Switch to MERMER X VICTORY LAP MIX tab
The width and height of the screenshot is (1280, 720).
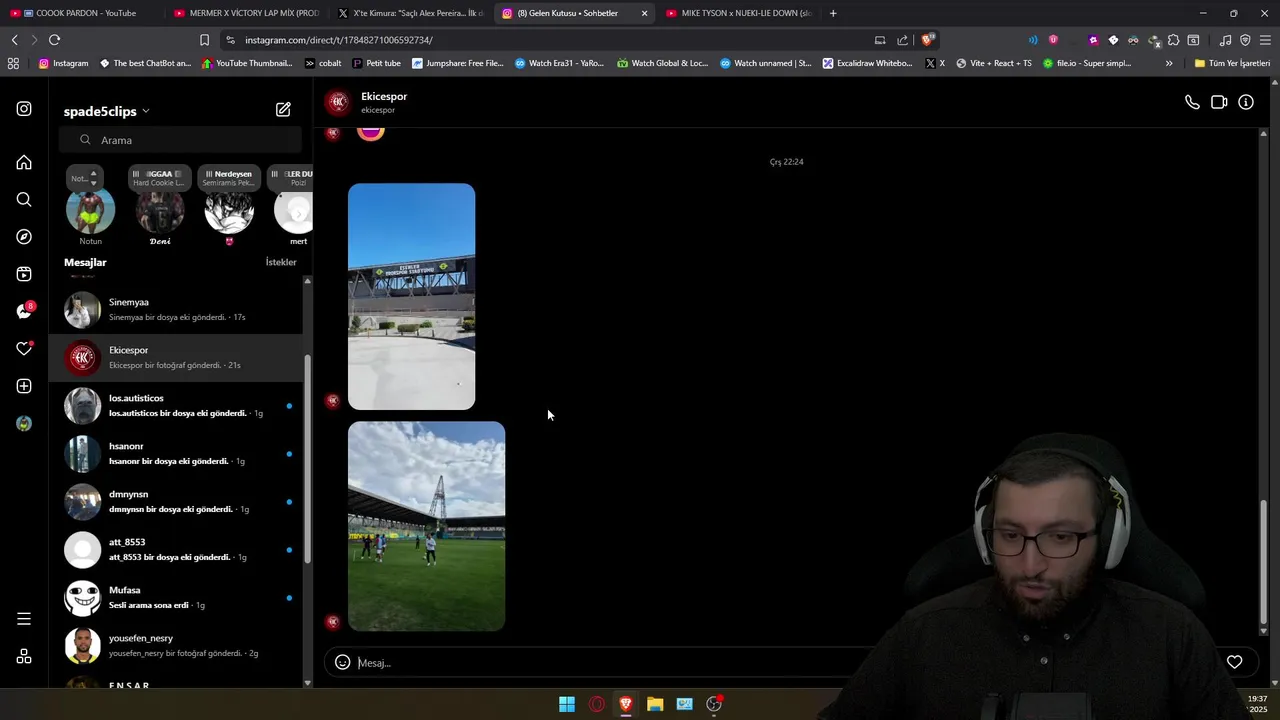point(246,13)
